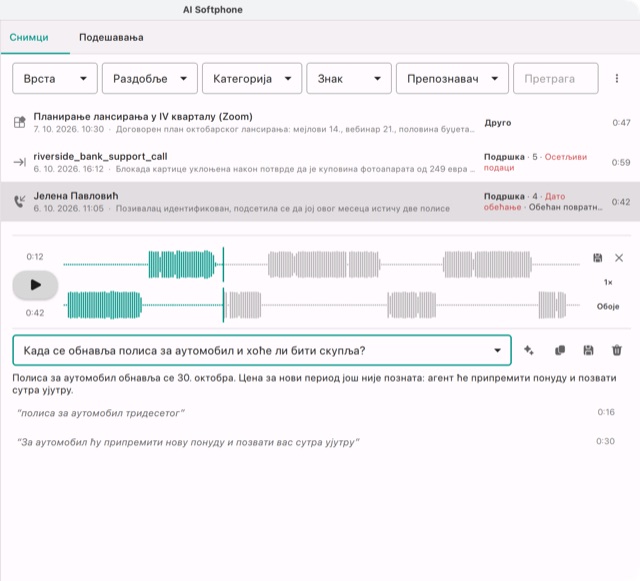Expand the Раздобље filter dropdown
Image resolution: width=640 pixels, height=581 pixels.
149,78
